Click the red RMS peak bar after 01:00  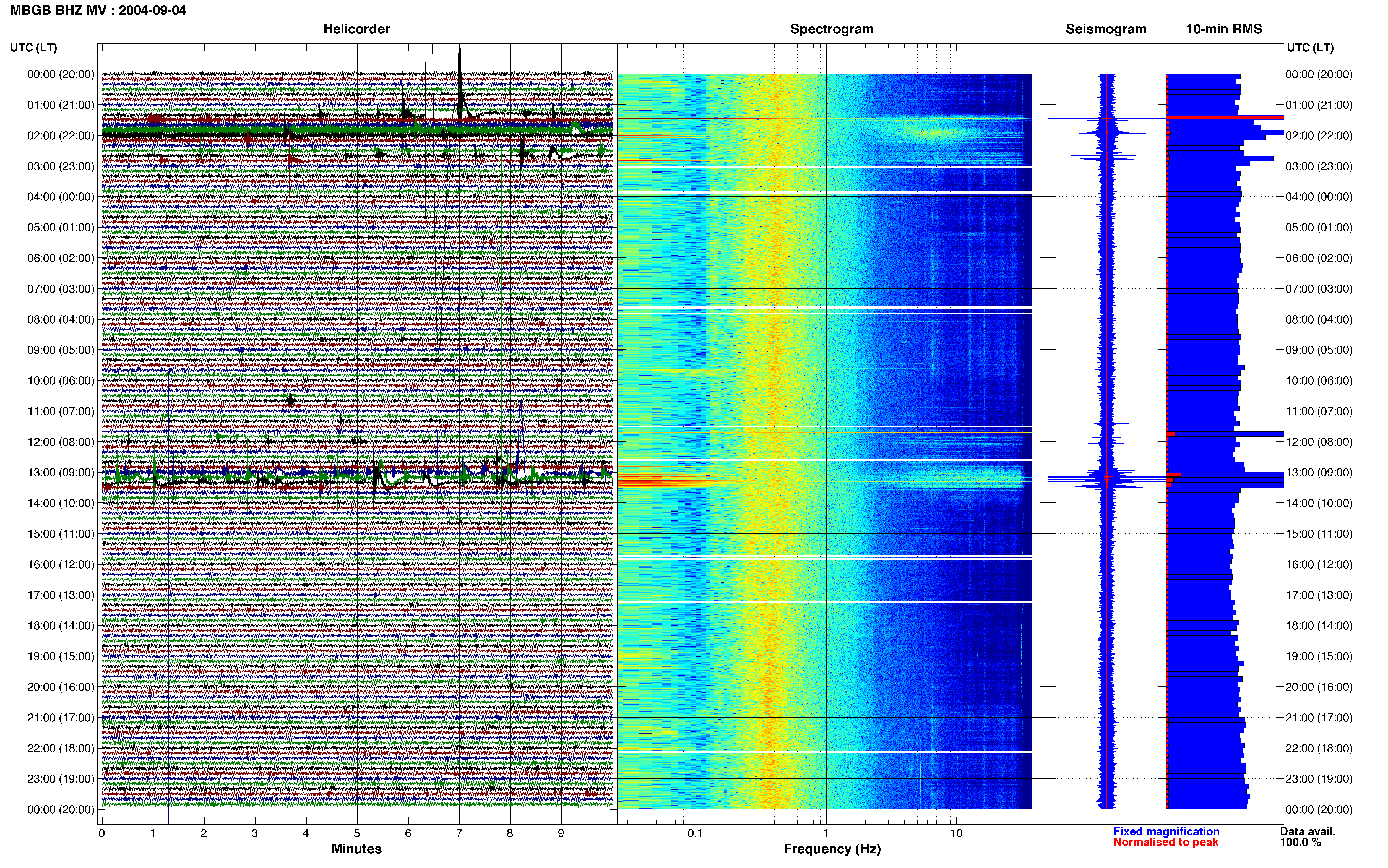1225,118
